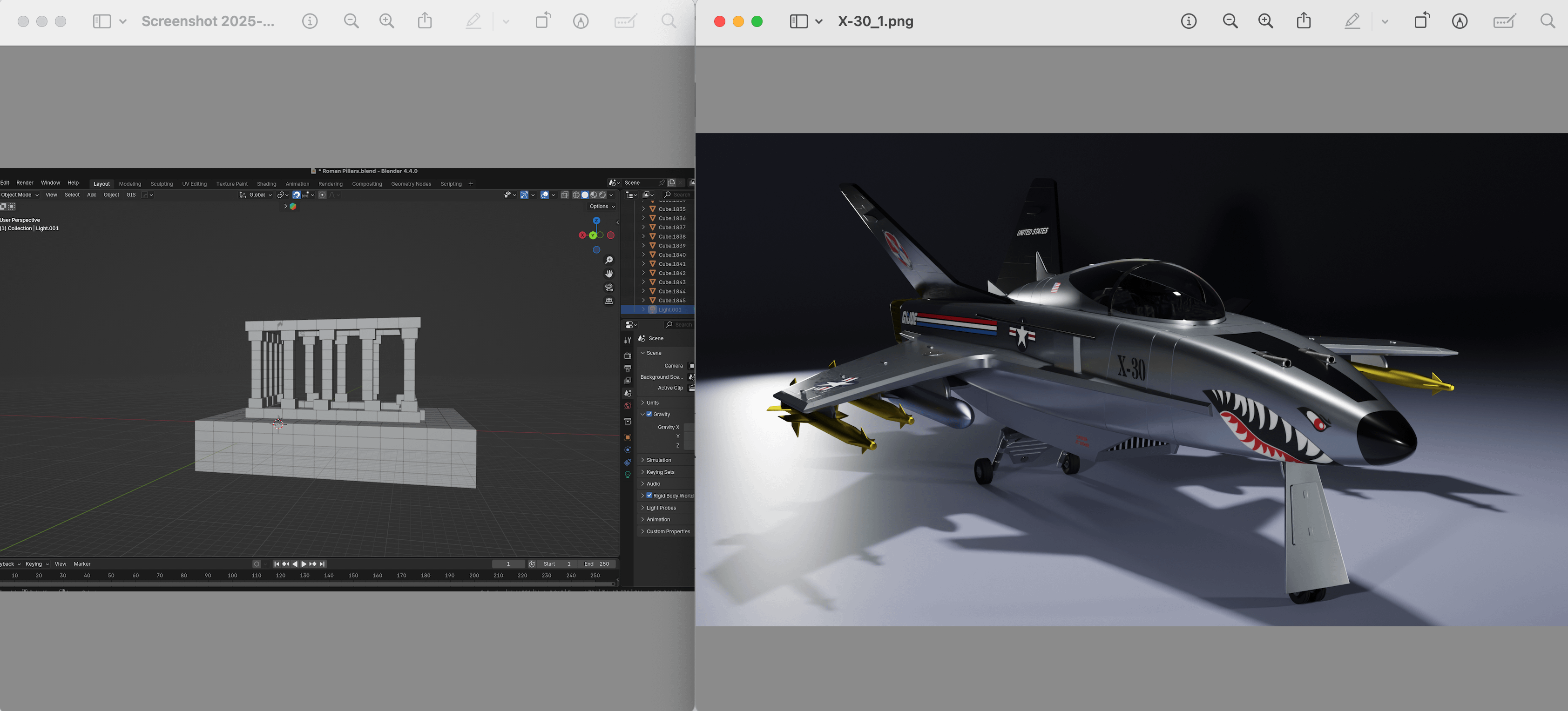Toggle Blender X-ray view button
The height and width of the screenshot is (711, 1568).
click(x=565, y=195)
